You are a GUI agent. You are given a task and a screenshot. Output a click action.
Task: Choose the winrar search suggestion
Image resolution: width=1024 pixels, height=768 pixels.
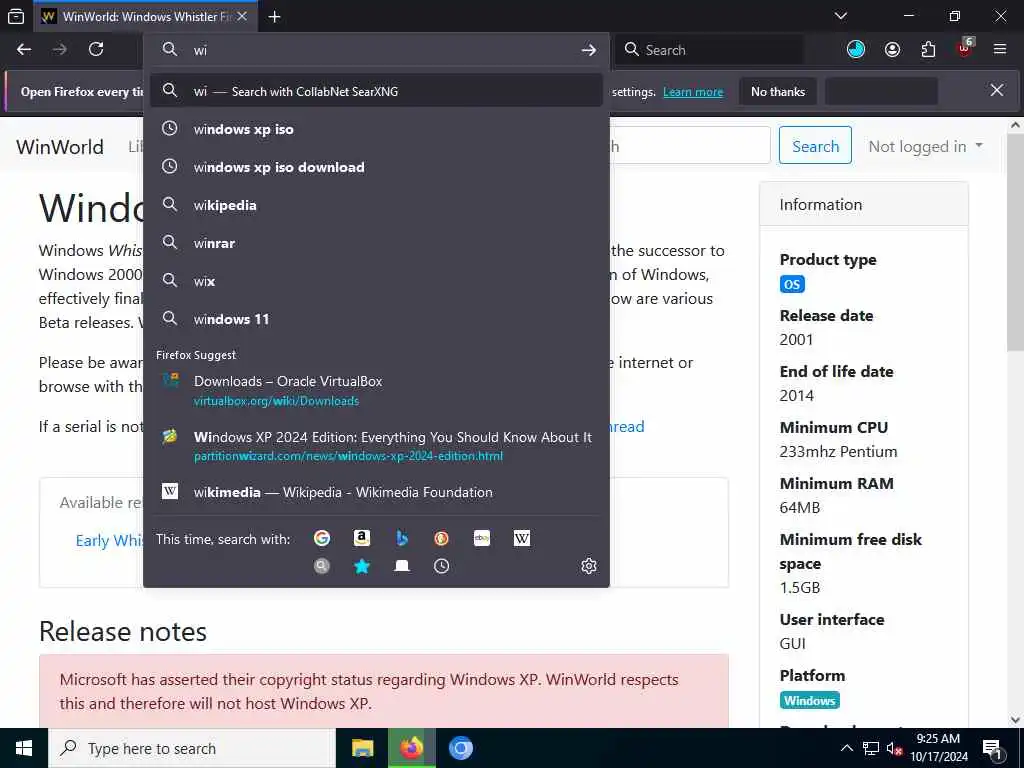coord(376,243)
